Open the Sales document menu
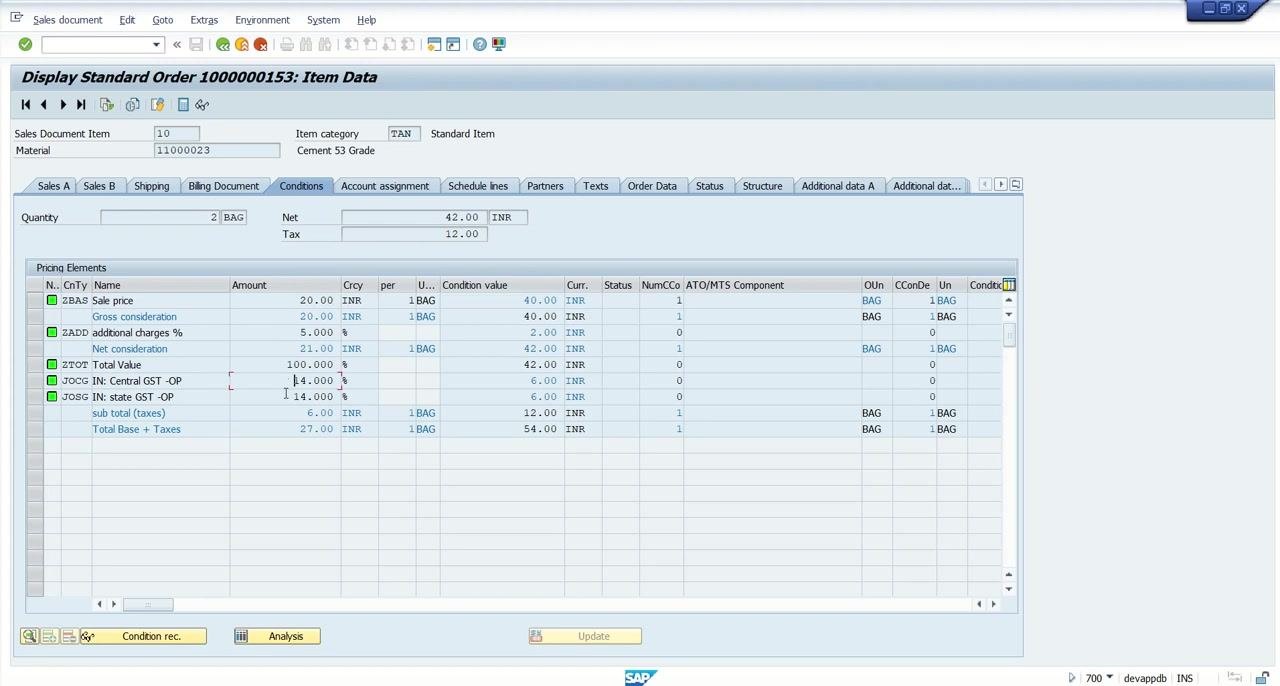This screenshot has width=1280, height=686. pyautogui.click(x=67, y=20)
